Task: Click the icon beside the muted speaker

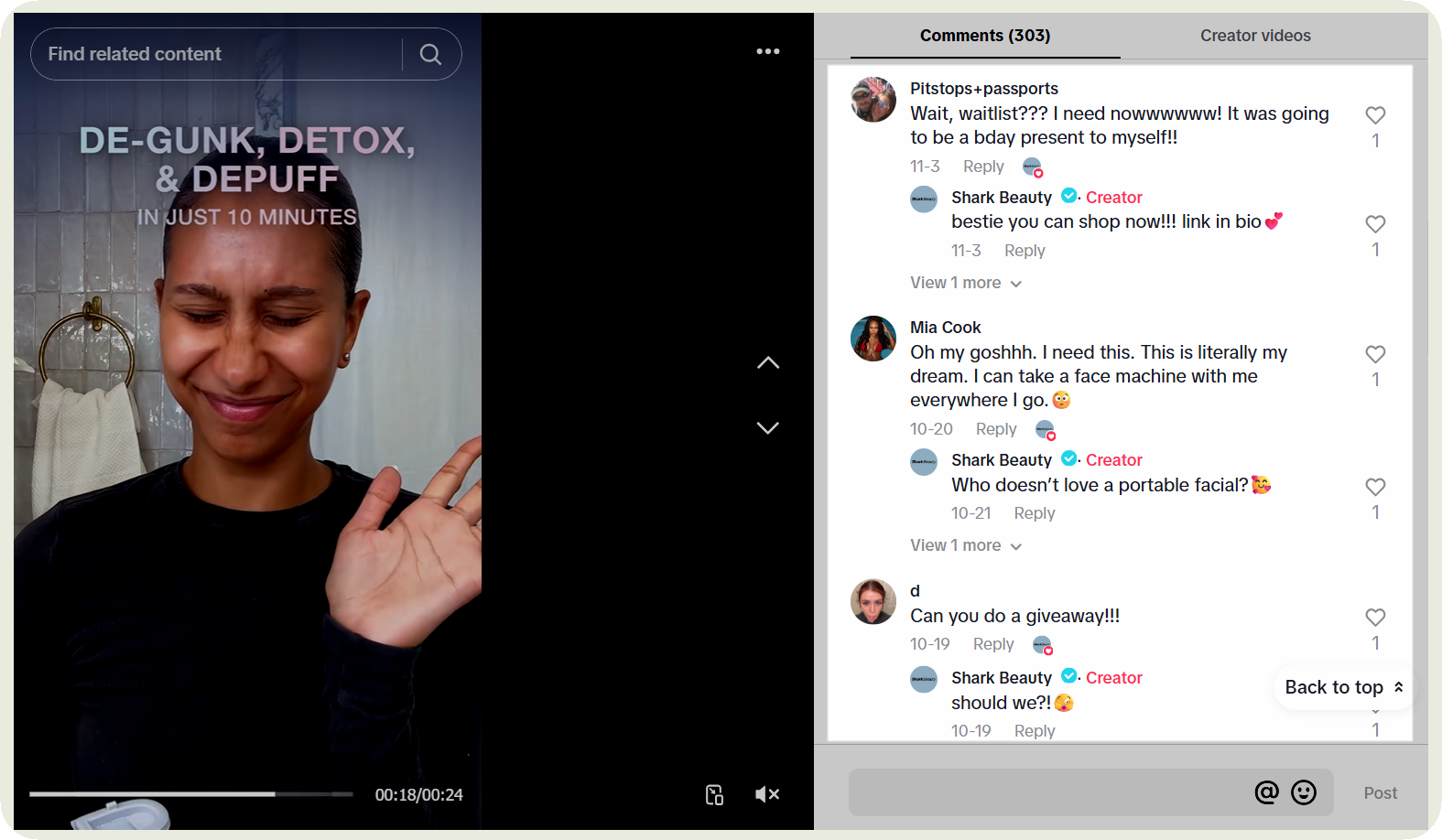Action: pos(715,794)
